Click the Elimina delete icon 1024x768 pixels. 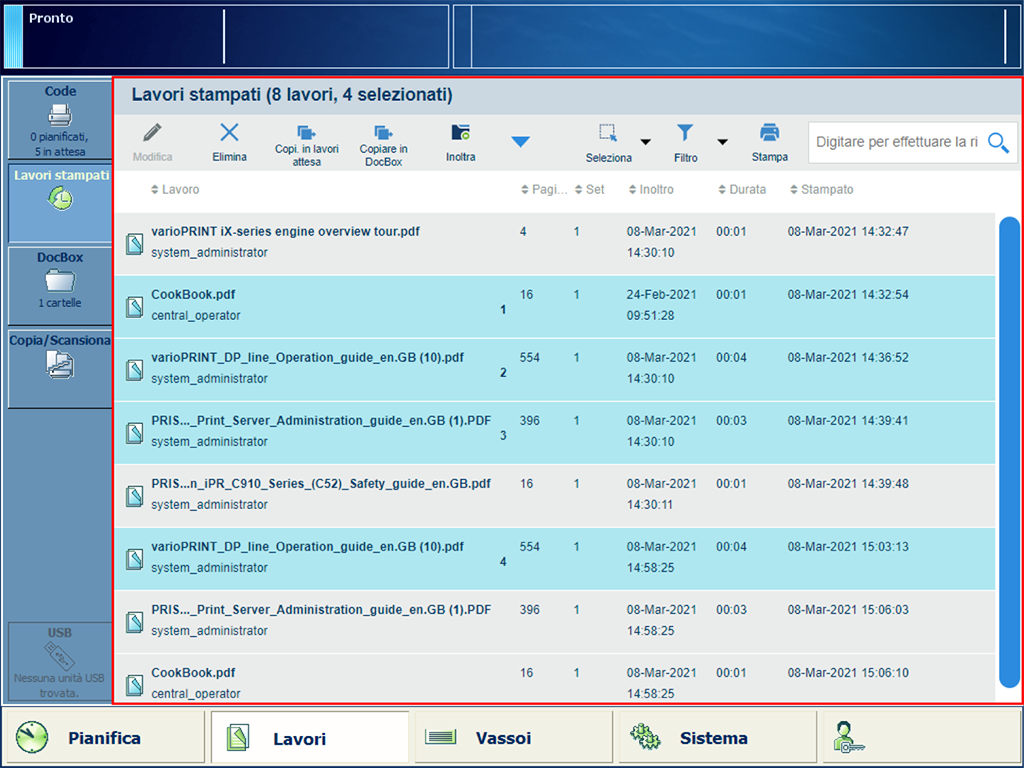click(229, 141)
